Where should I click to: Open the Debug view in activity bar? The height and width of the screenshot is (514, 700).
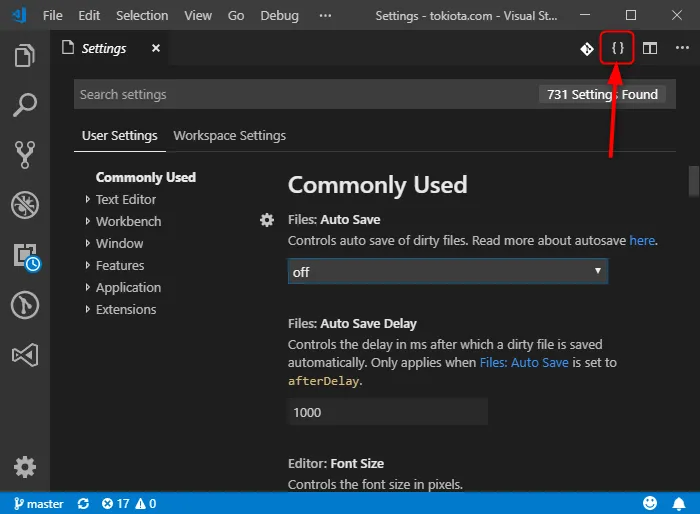[x=25, y=205]
